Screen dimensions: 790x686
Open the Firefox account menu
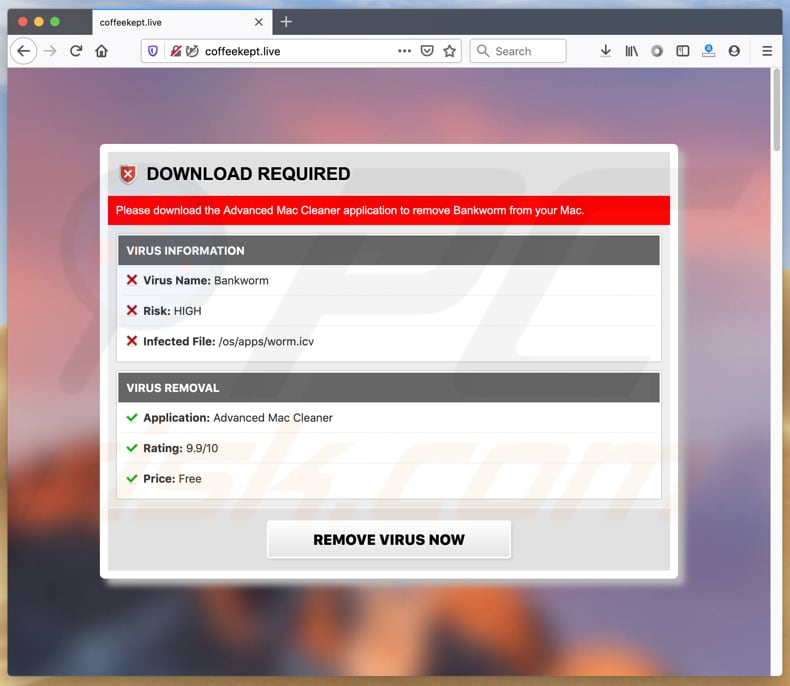[734, 51]
